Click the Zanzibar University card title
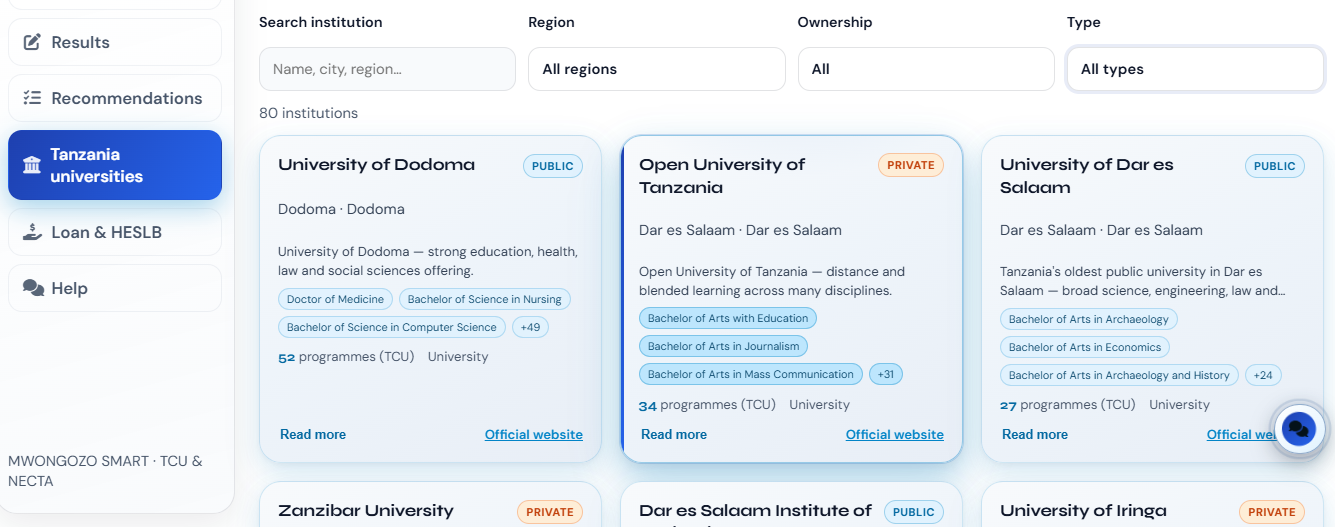 366,510
